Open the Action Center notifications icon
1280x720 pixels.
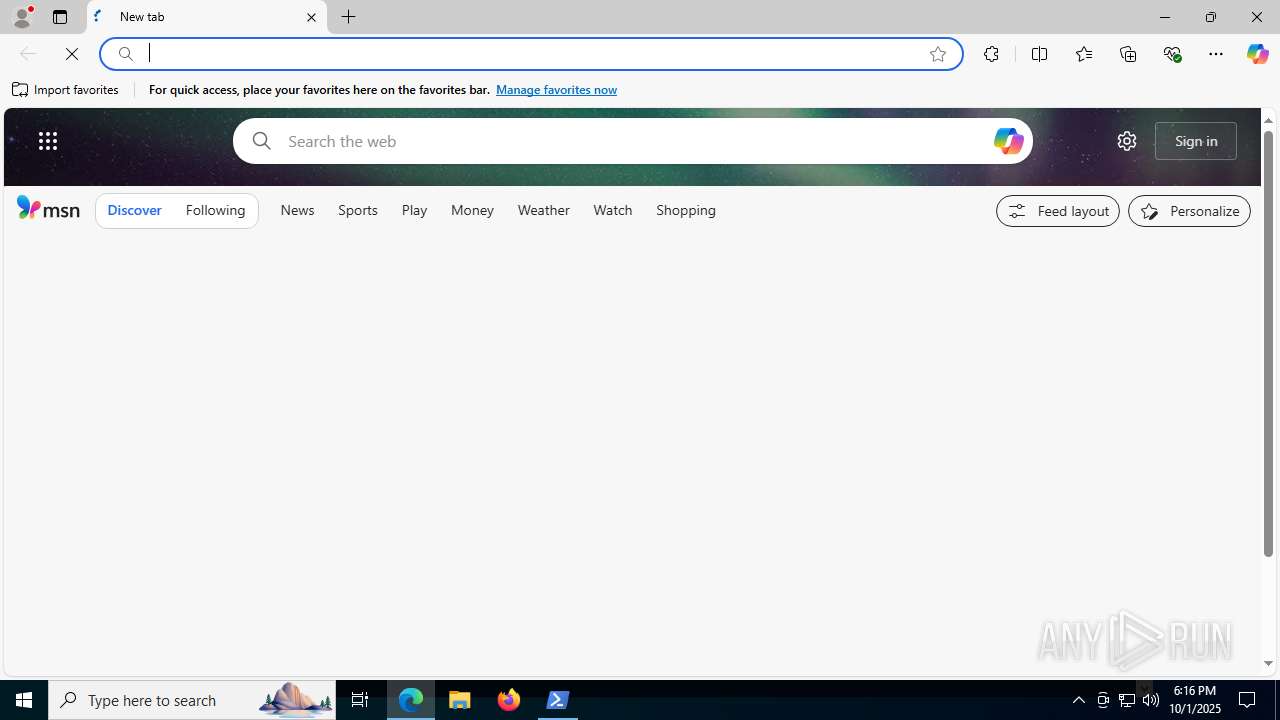pos(1248,700)
